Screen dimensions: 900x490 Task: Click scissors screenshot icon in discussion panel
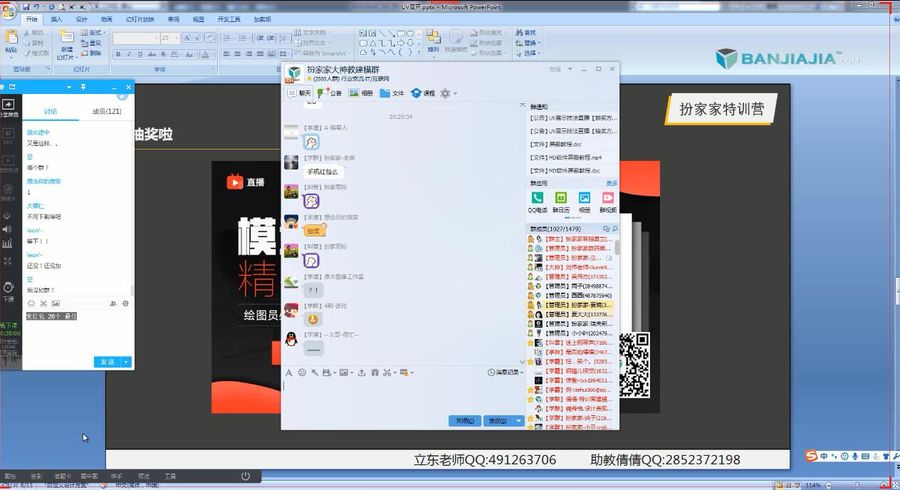click(43, 304)
